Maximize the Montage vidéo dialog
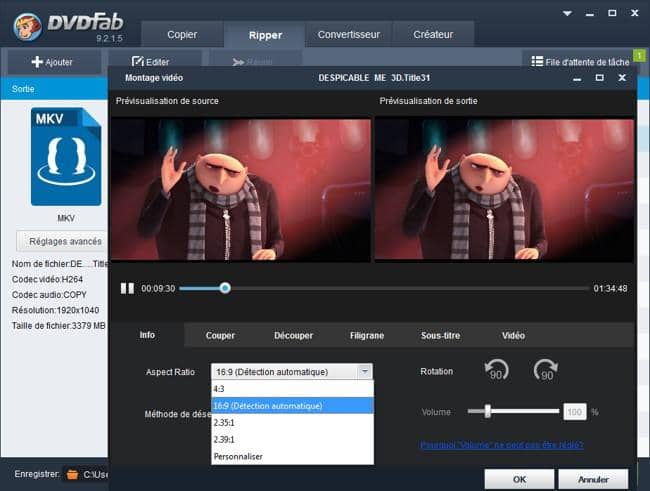The height and width of the screenshot is (491, 650). click(x=599, y=78)
